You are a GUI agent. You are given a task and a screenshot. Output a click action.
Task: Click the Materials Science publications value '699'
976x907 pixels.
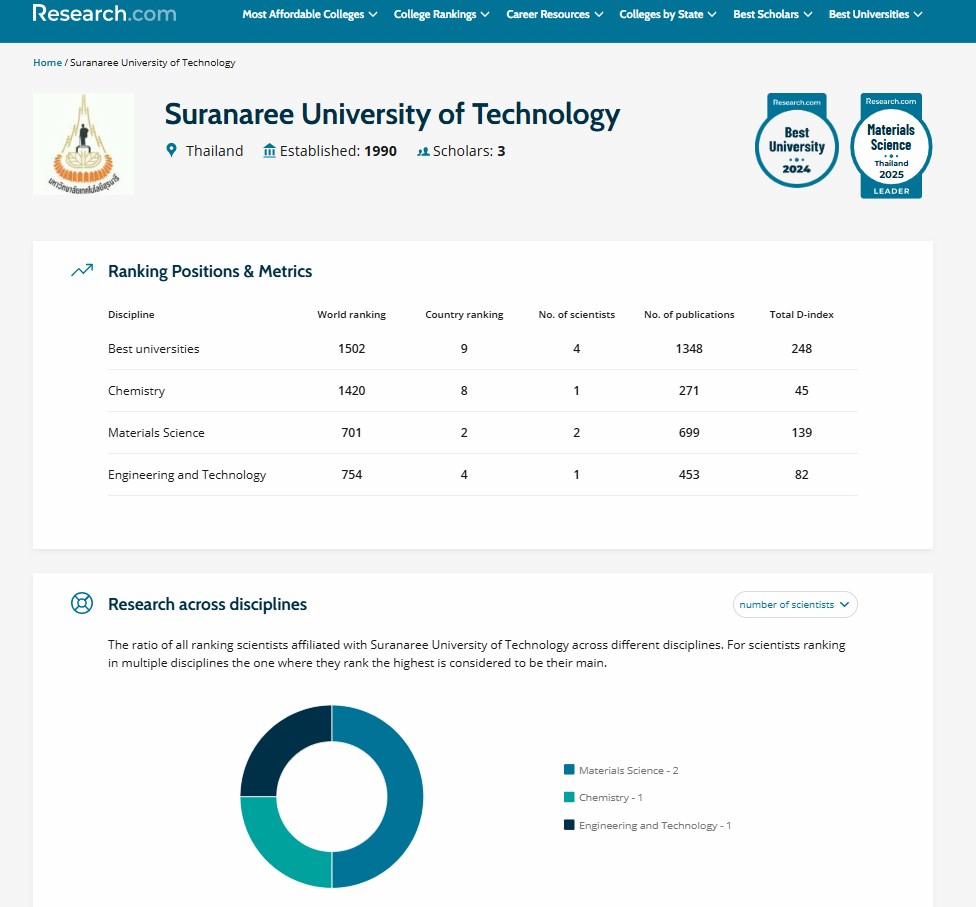point(689,433)
